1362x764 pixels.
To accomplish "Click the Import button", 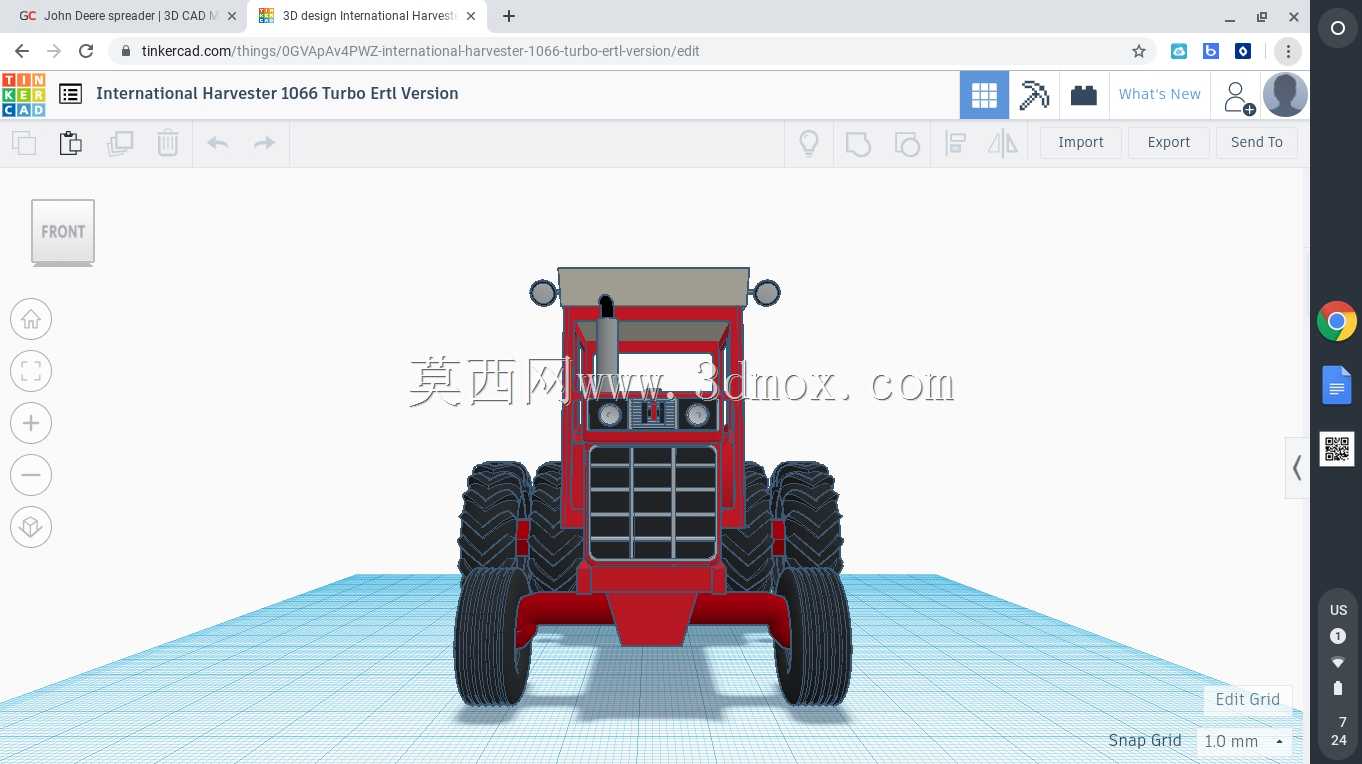I will pos(1081,143).
